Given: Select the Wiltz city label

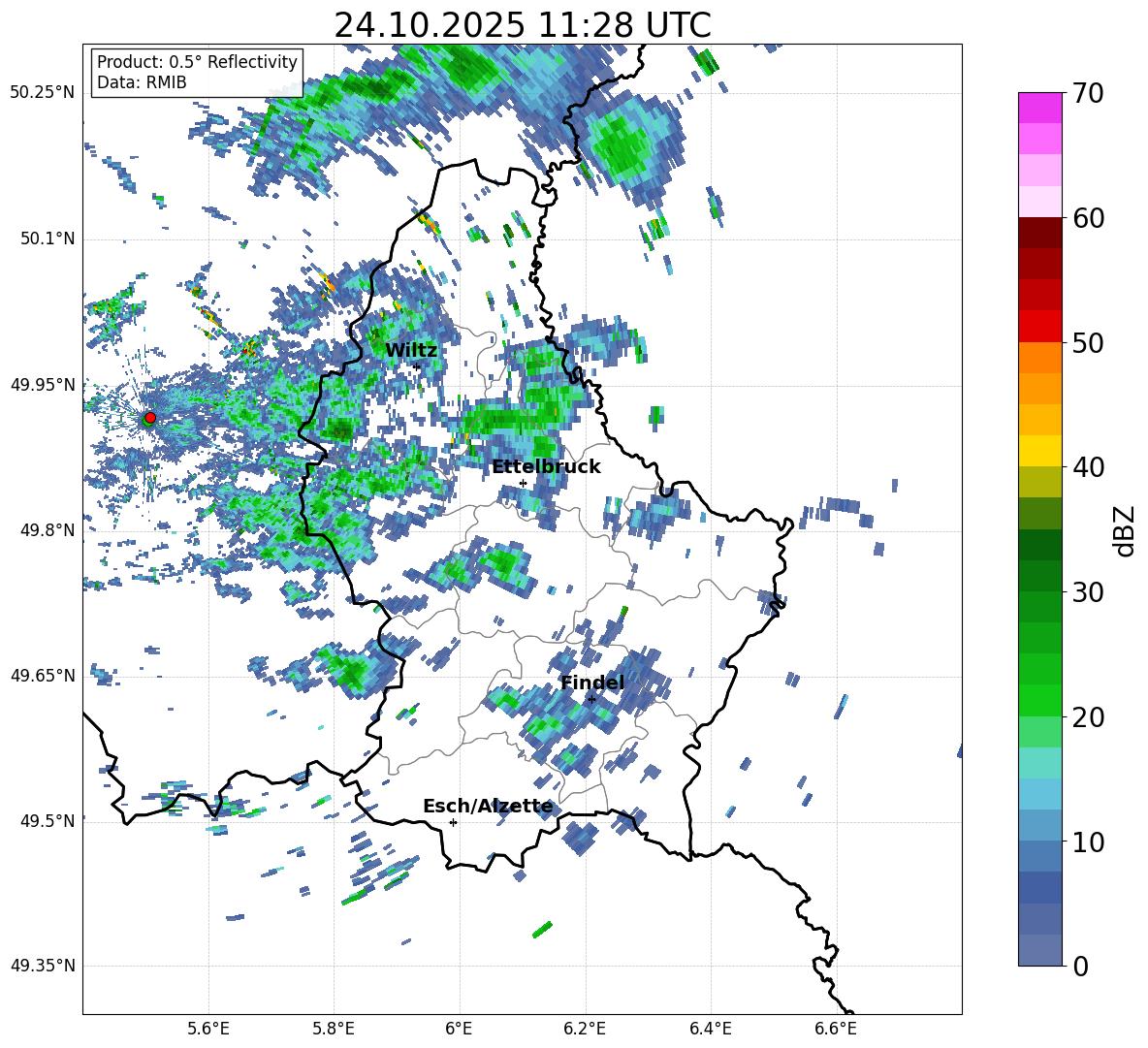Looking at the screenshot, I should coord(411,350).
